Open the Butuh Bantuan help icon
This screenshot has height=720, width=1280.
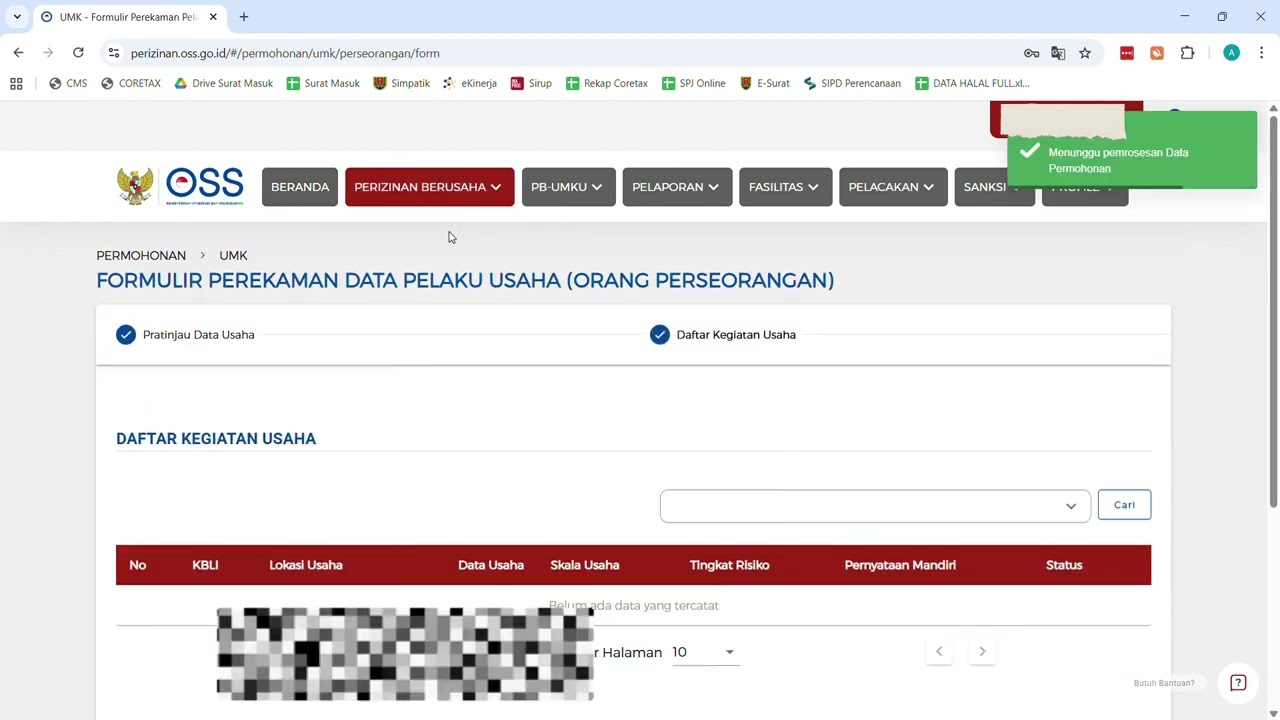click(x=1238, y=683)
